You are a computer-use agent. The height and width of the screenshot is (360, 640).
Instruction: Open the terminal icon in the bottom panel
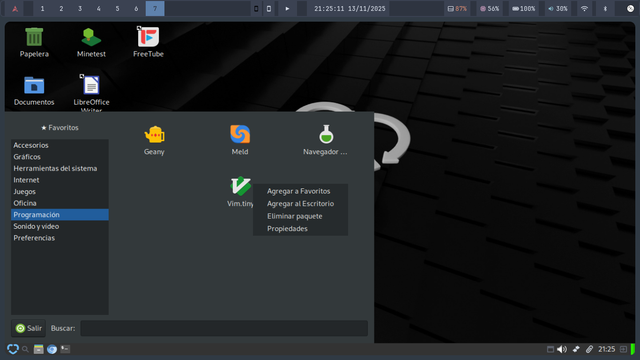click(x=65, y=349)
